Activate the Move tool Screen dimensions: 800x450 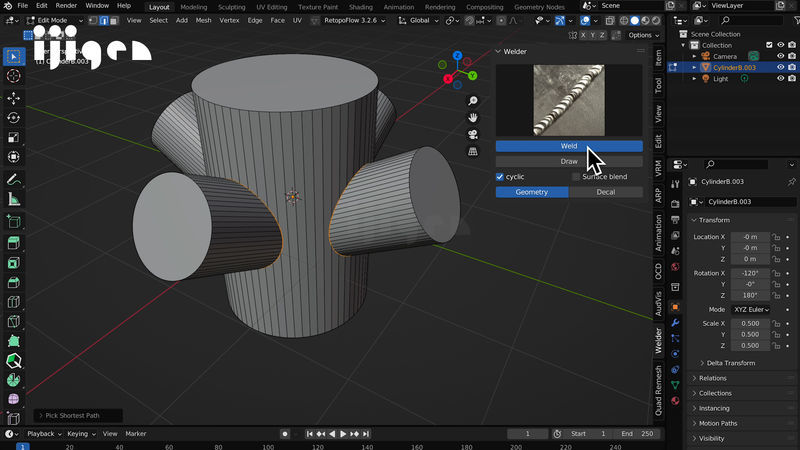click(x=13, y=98)
